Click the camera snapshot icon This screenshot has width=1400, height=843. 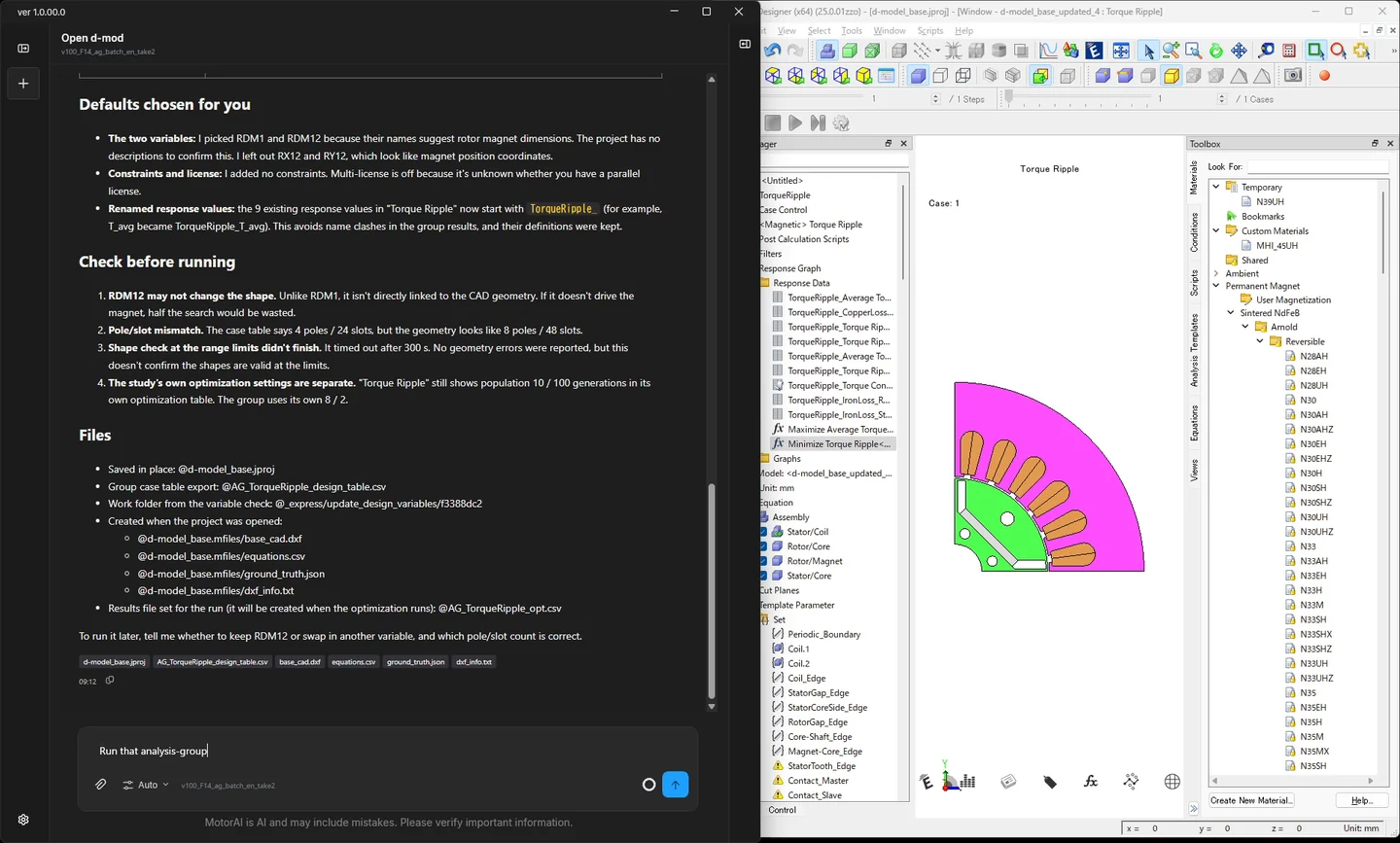[x=1293, y=75]
